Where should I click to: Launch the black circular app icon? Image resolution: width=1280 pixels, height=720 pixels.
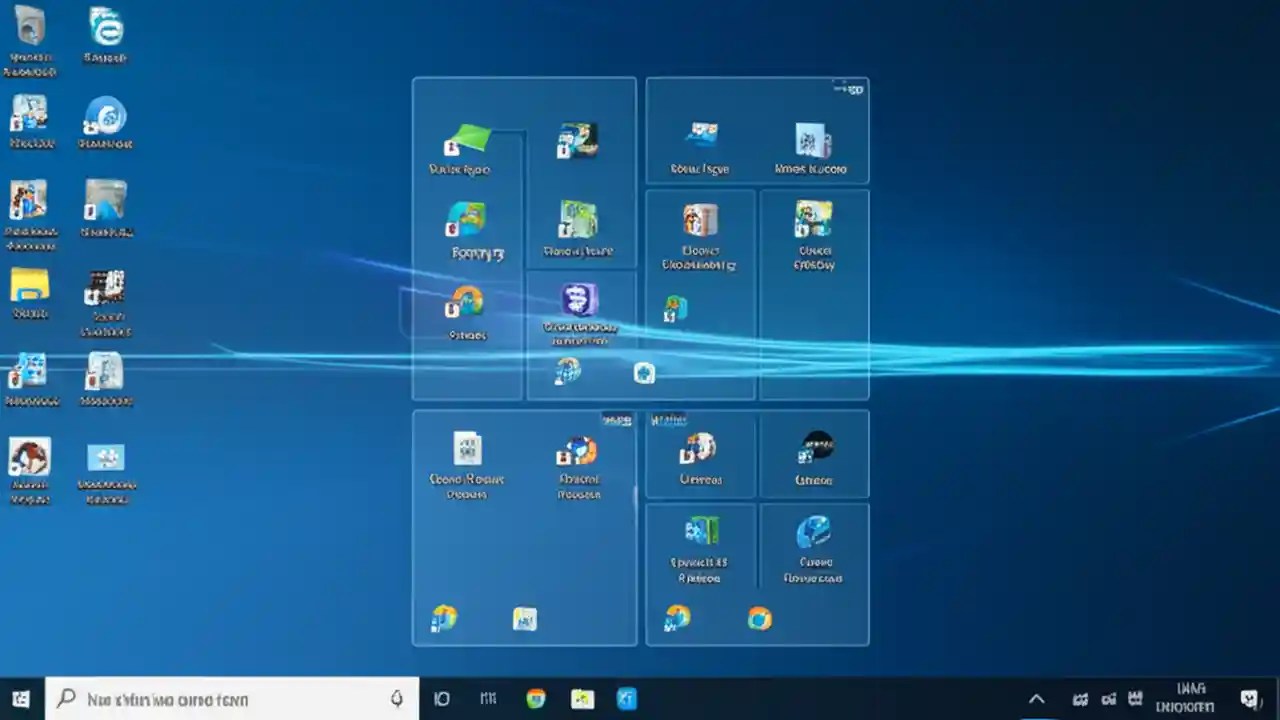[815, 445]
